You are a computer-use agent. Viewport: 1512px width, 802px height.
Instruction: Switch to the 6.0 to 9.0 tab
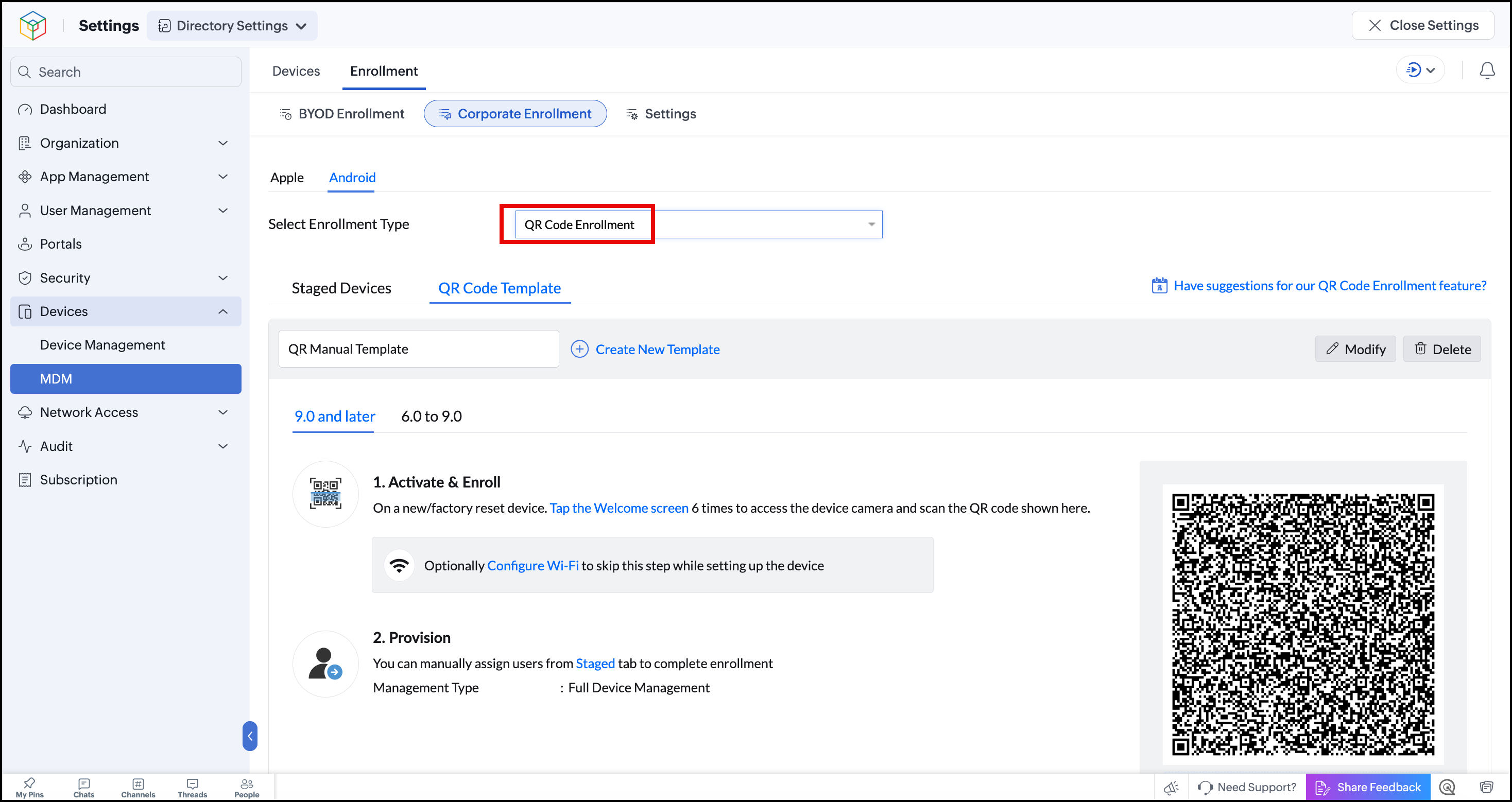coord(432,416)
